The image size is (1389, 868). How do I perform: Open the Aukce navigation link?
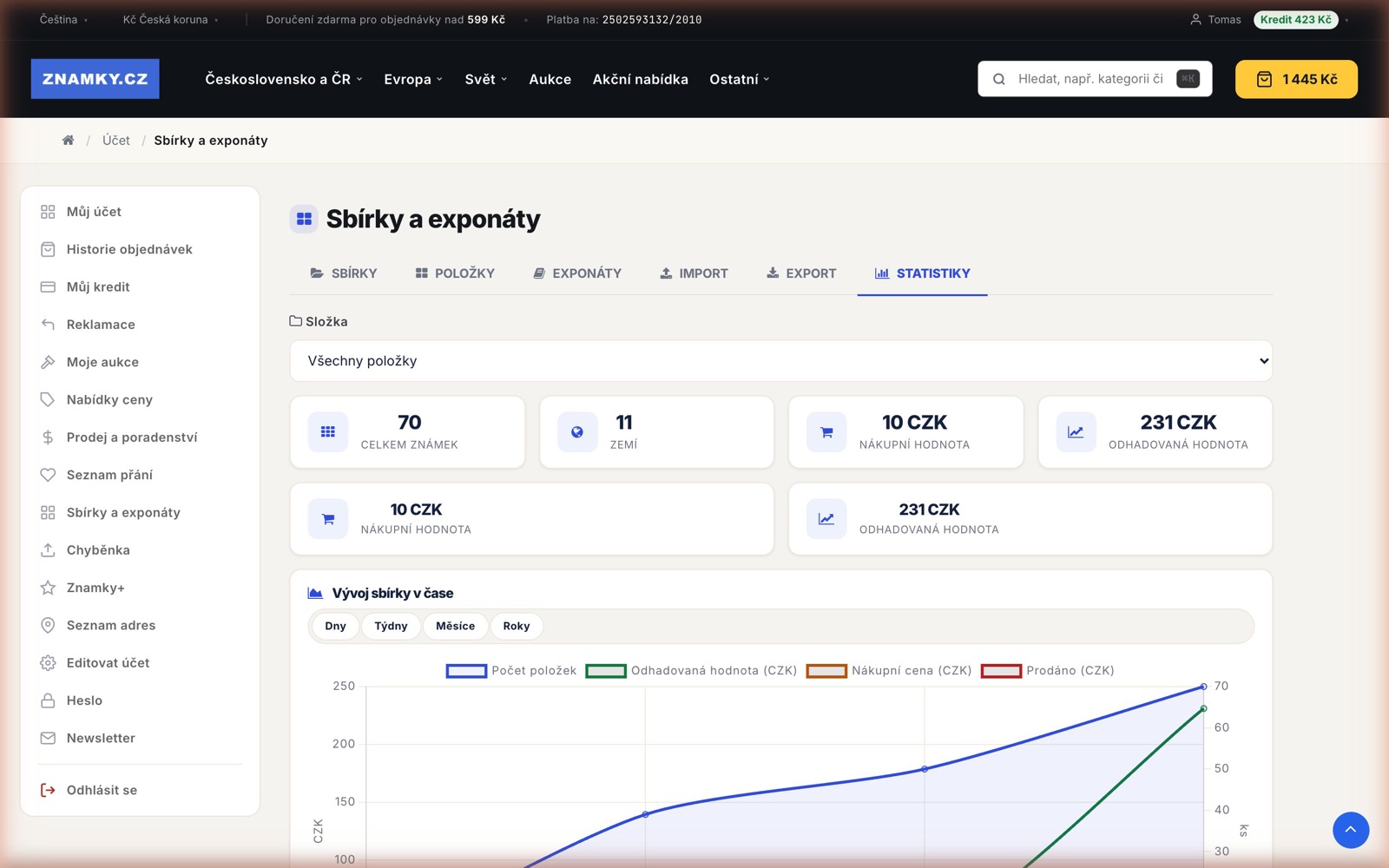click(550, 79)
